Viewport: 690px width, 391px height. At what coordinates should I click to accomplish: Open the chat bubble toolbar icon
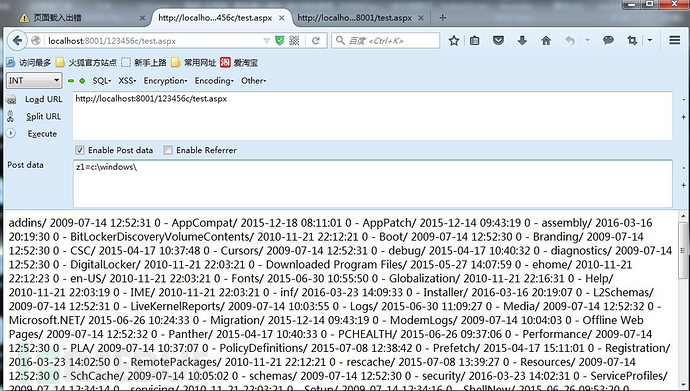[x=608, y=40]
